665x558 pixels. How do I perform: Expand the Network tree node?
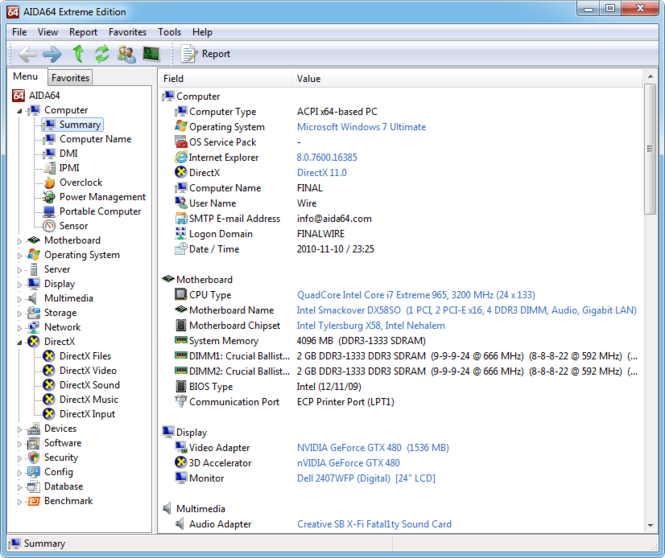[20, 328]
